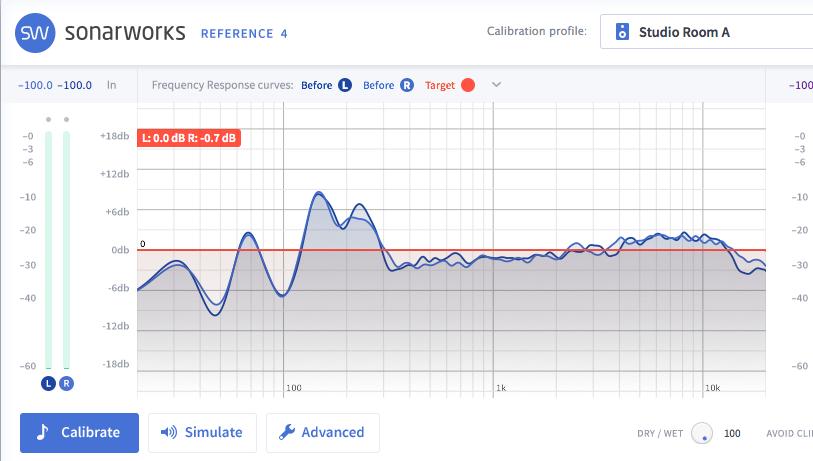This screenshot has width=813, height=461.
Task: Click the Dry/Wet knob
Action: coord(702,433)
